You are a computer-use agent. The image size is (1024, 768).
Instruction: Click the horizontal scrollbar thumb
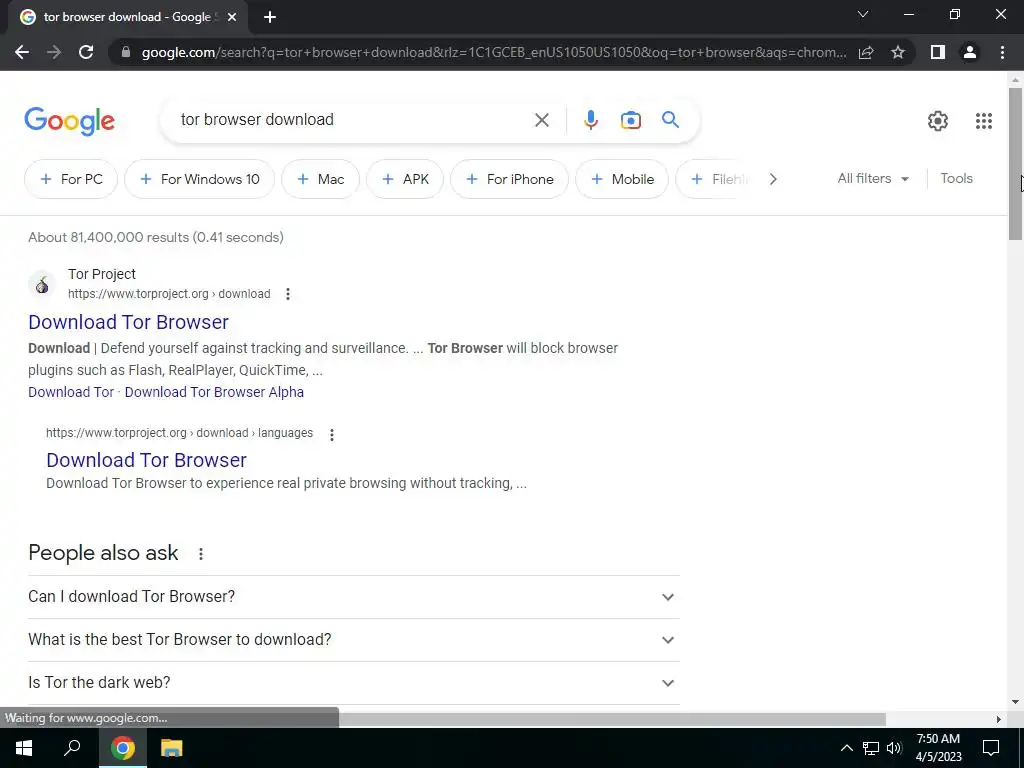tap(612, 719)
